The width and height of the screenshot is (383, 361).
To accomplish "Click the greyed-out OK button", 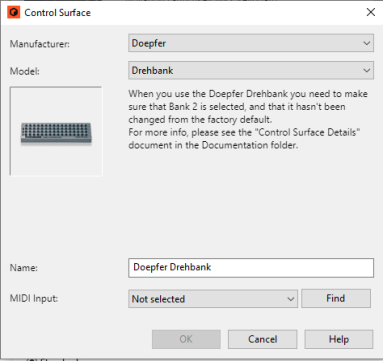I will pos(186,339).
